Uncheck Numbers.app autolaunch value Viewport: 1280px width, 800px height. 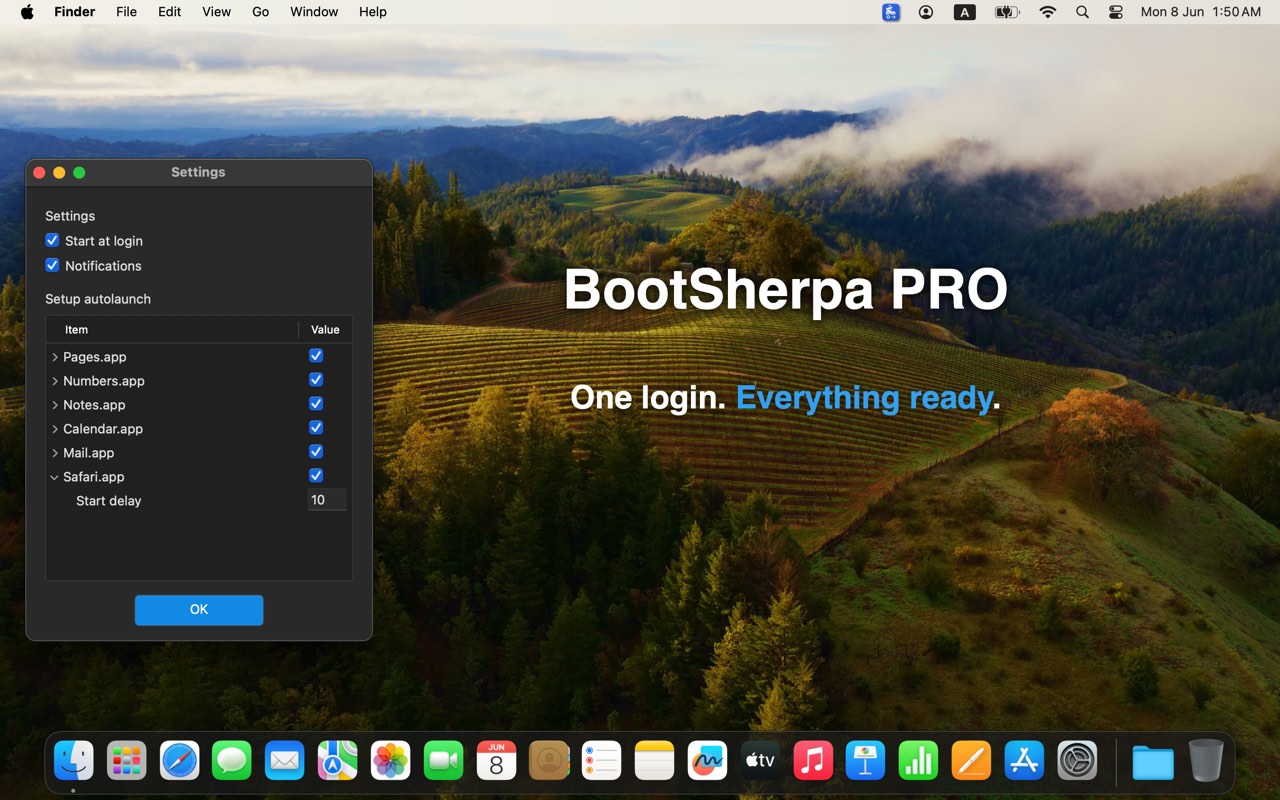pos(316,379)
